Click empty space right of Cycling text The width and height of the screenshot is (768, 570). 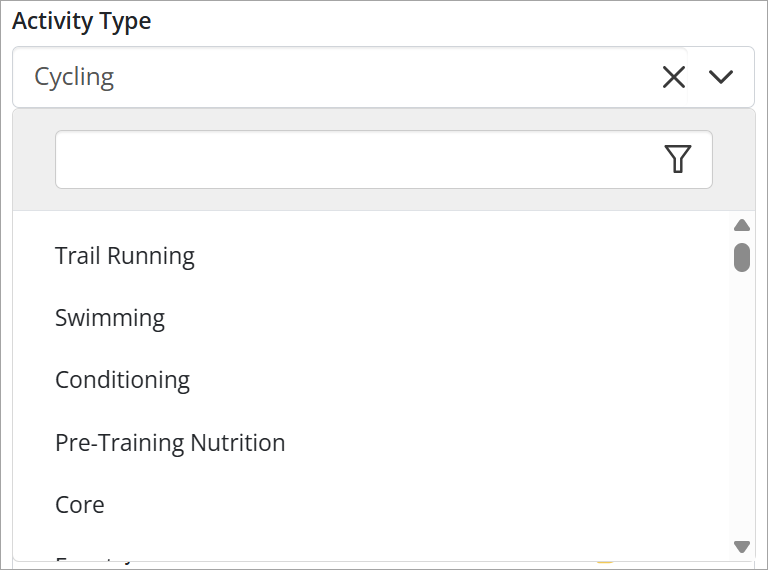coord(387,77)
